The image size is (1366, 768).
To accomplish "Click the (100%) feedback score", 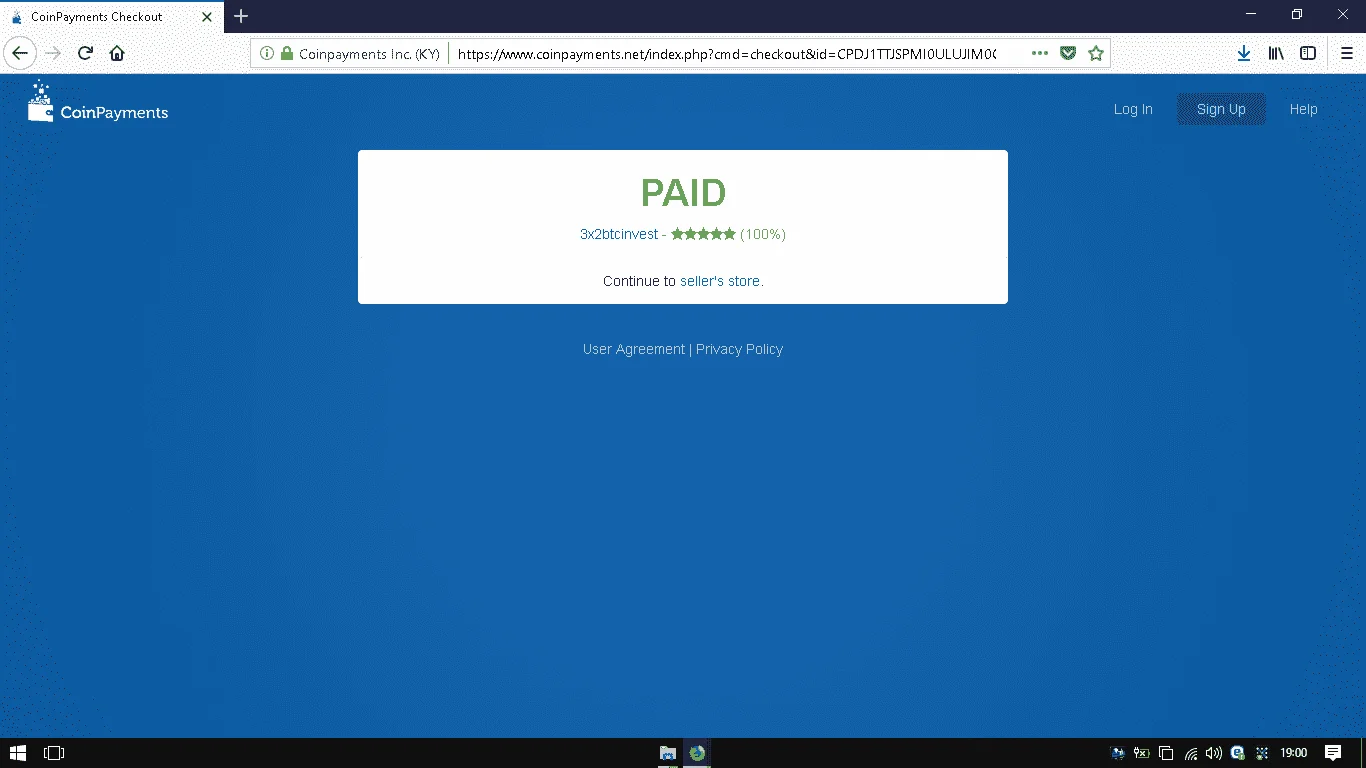I will [763, 234].
